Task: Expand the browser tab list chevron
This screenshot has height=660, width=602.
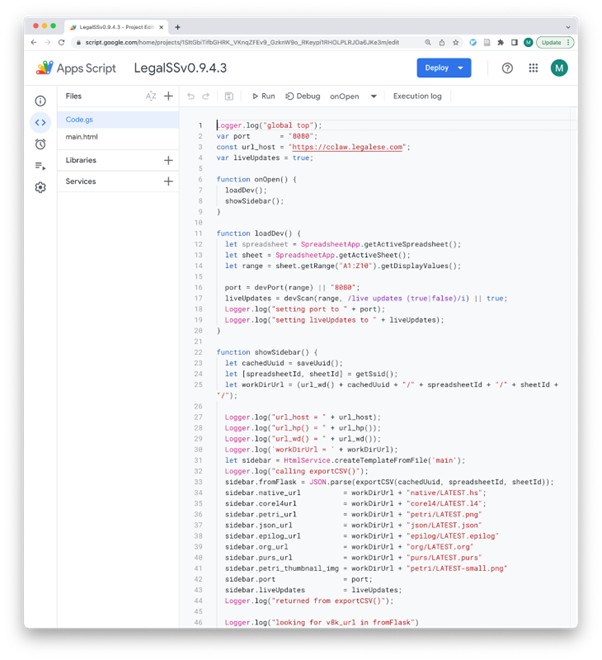Action: [x=568, y=27]
